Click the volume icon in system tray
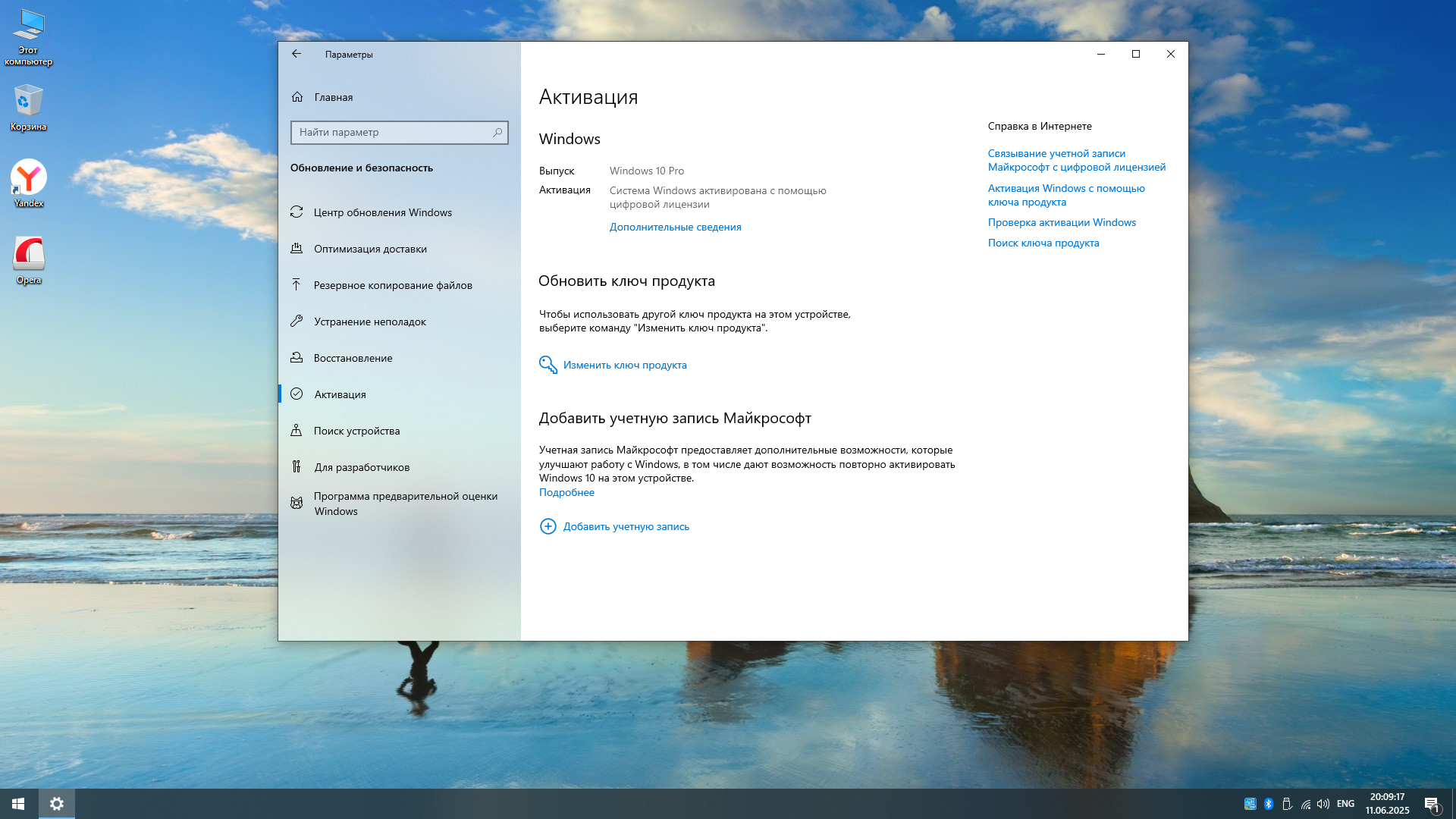1456x819 pixels. point(1323,804)
